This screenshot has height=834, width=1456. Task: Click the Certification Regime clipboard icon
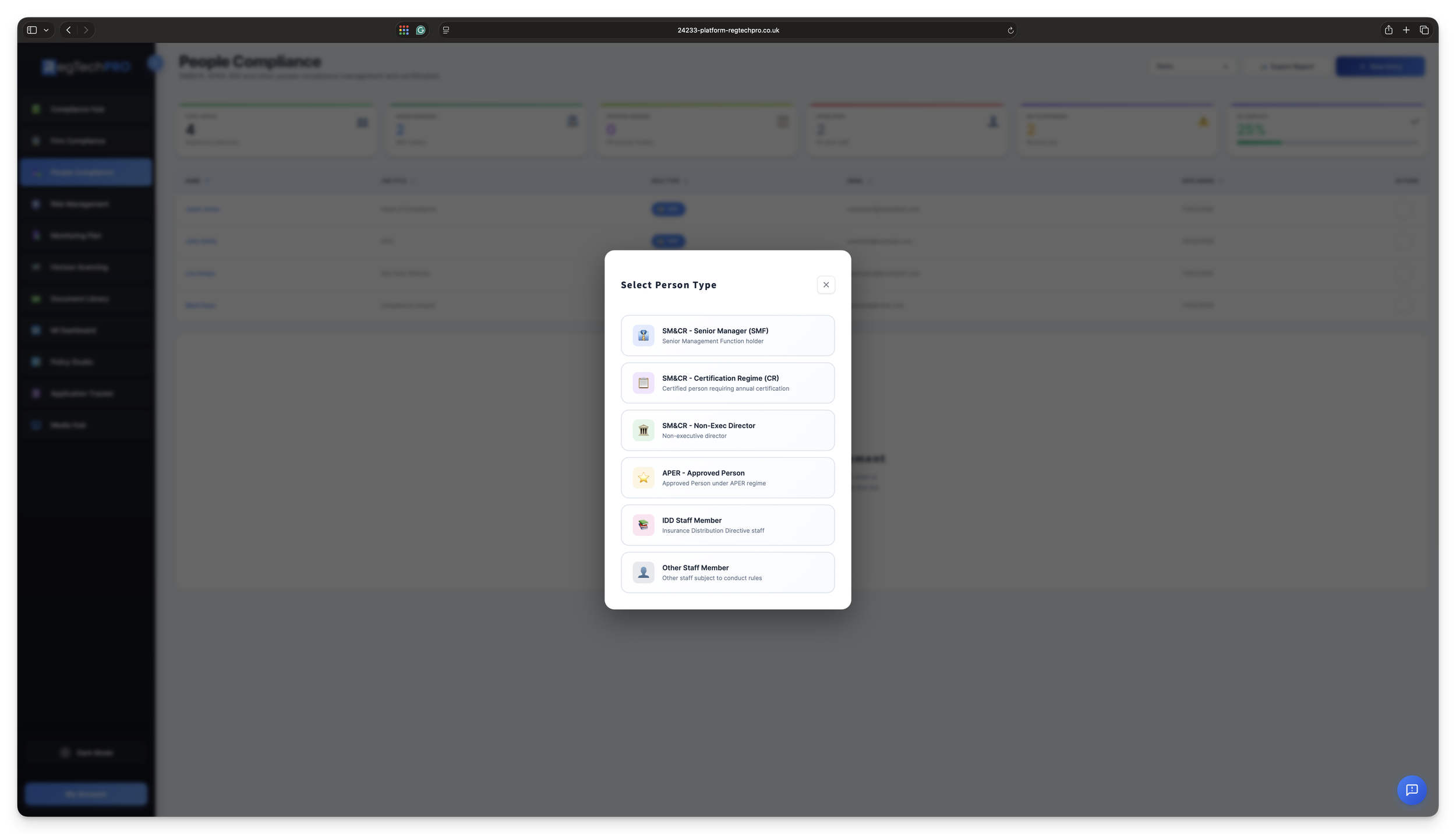(644, 383)
